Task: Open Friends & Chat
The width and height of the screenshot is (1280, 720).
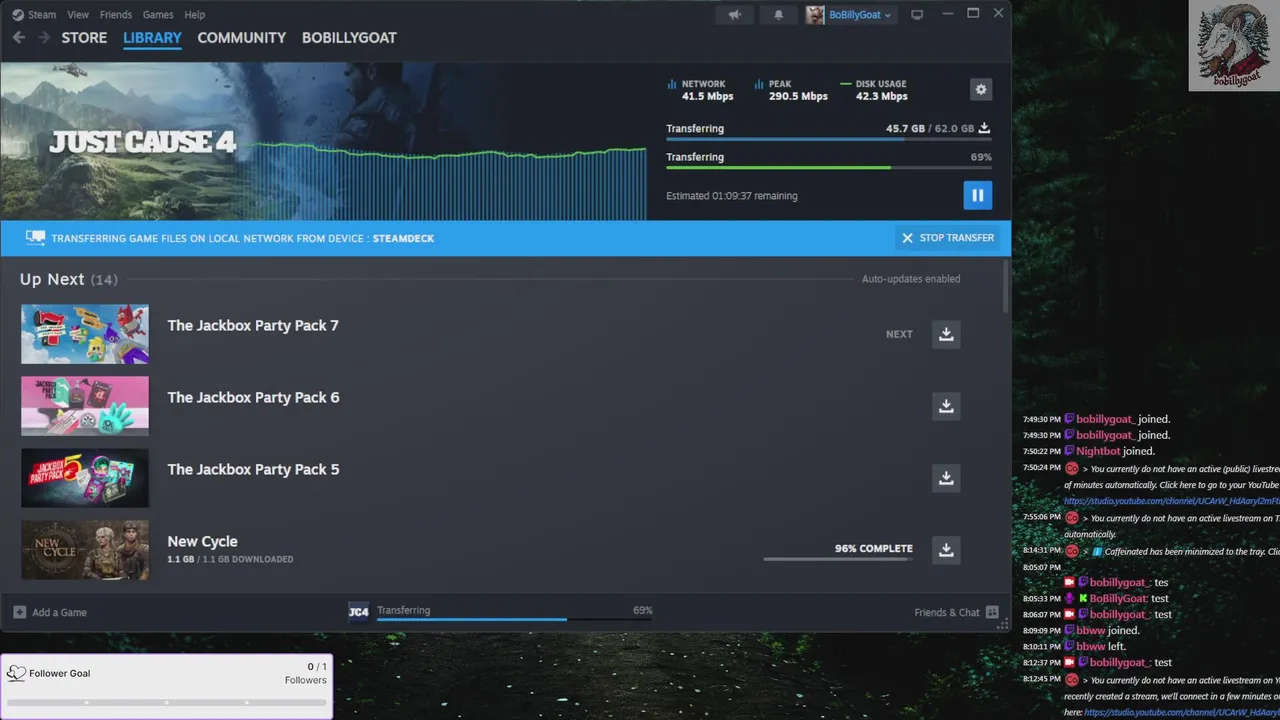Action: pyautogui.click(x=956, y=612)
